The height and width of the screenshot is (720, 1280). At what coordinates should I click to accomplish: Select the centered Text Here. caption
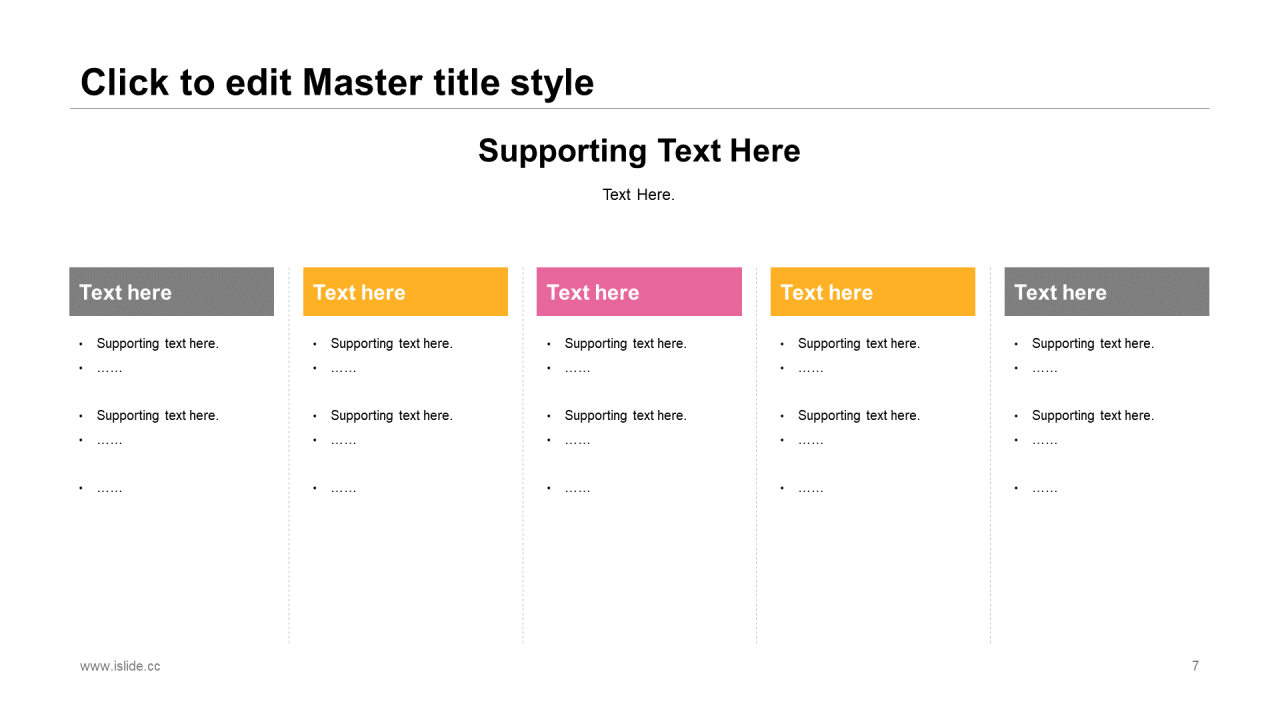639,194
